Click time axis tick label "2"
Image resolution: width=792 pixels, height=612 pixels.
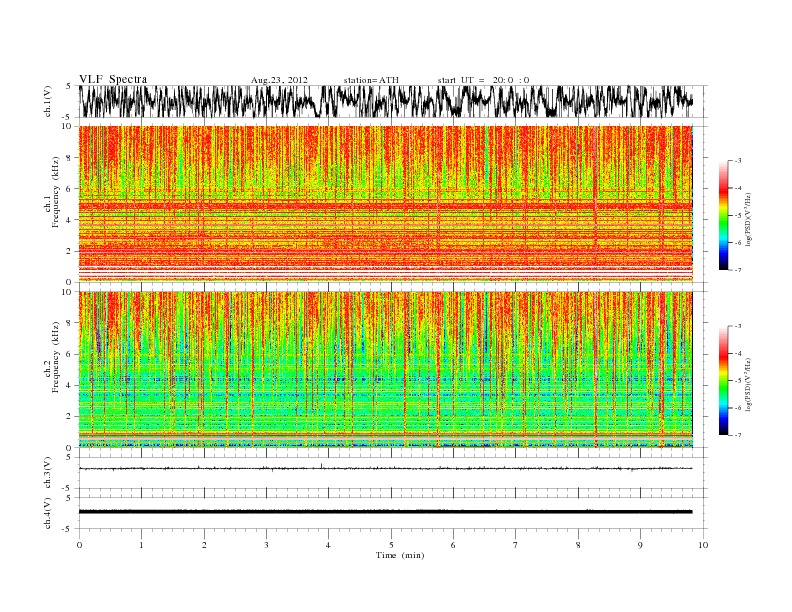point(204,545)
